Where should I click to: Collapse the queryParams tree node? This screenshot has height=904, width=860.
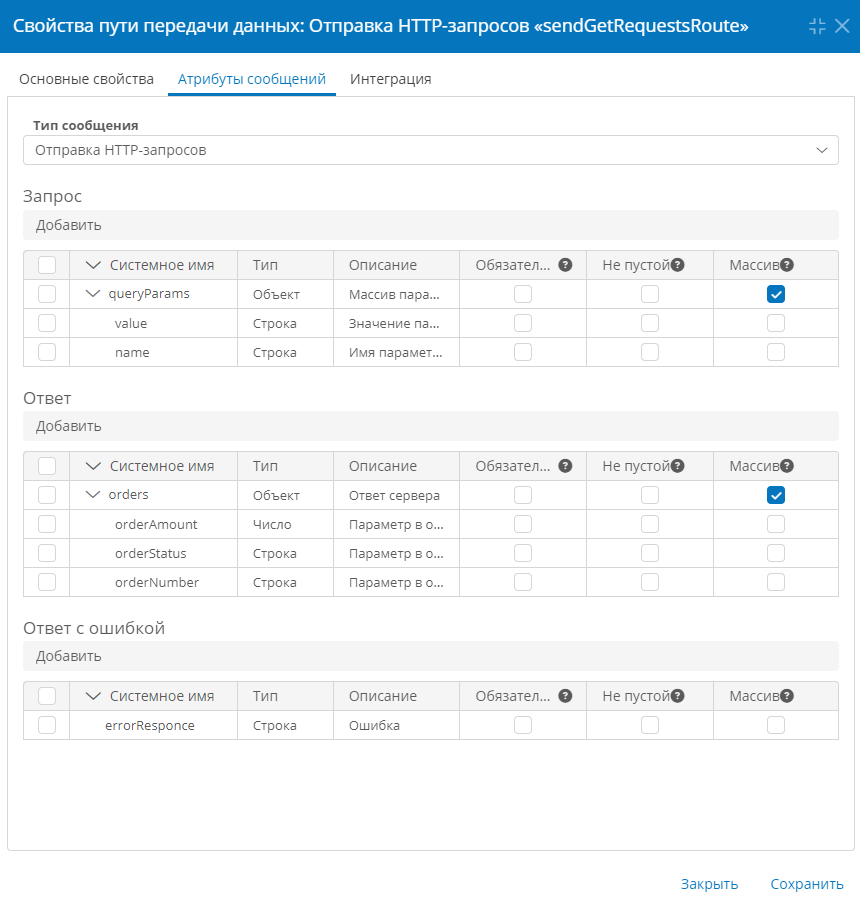click(x=93, y=293)
